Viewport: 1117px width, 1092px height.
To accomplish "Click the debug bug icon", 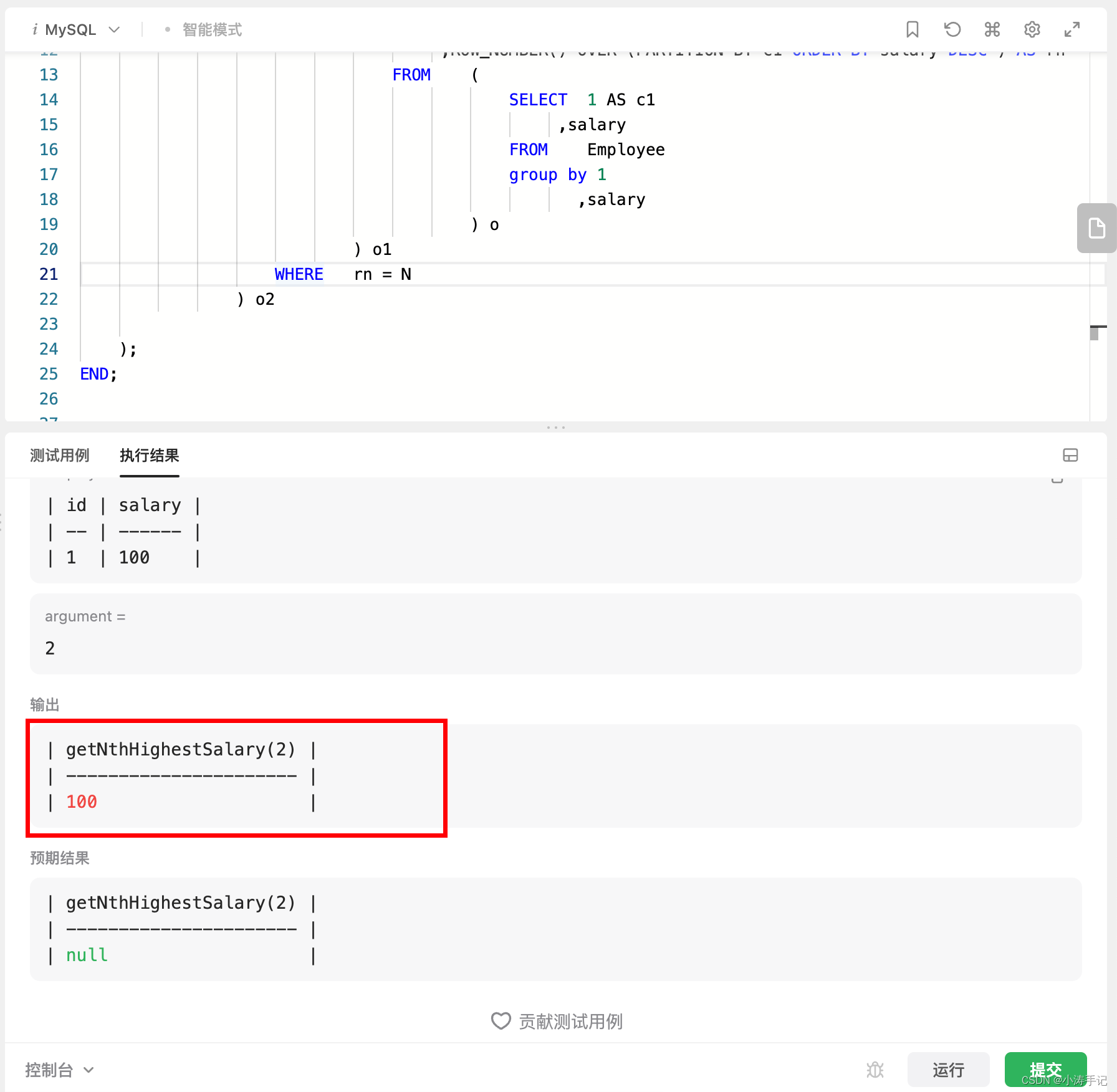I will point(875,1070).
